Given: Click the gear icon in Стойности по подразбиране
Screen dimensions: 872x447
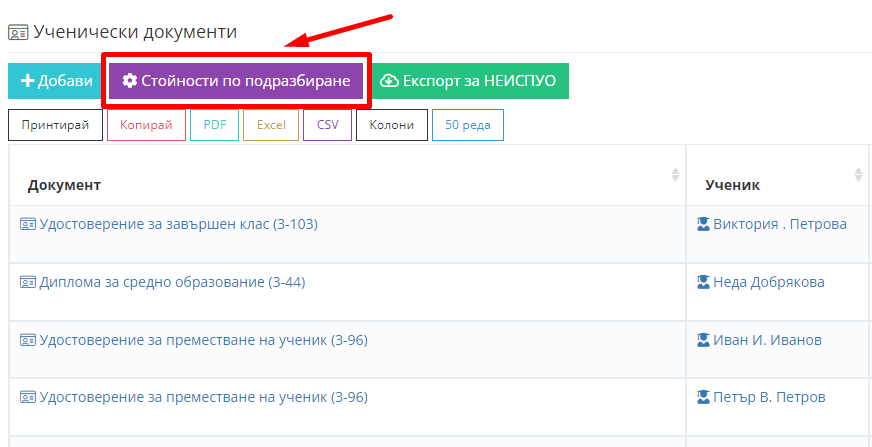Looking at the screenshot, I should (130, 81).
